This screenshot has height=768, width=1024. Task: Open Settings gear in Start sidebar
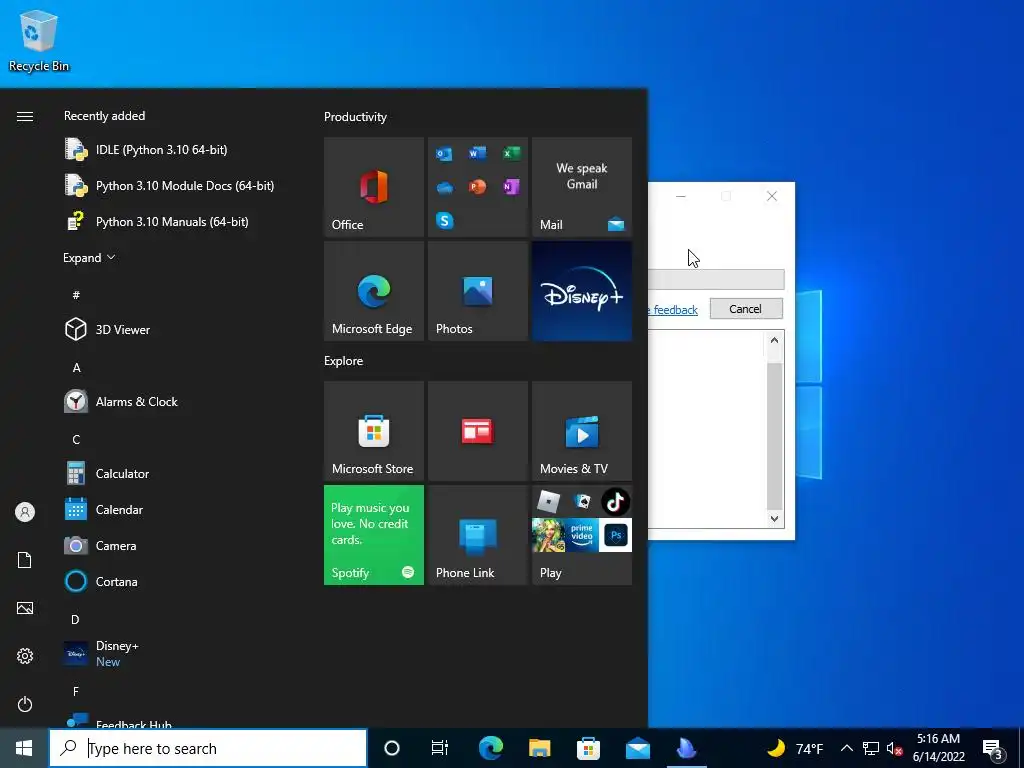pos(25,656)
